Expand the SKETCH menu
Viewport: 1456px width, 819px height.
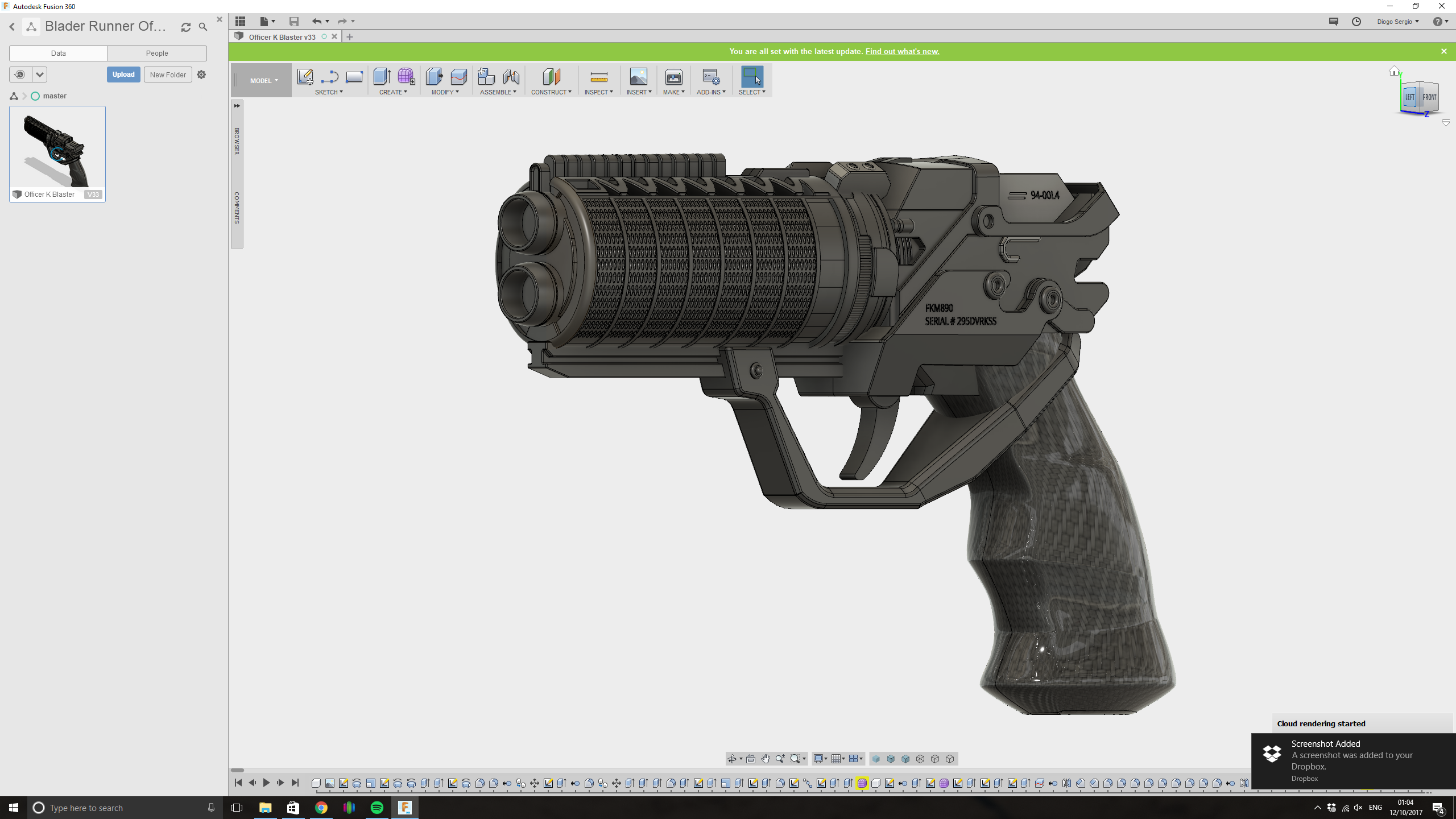(x=329, y=92)
